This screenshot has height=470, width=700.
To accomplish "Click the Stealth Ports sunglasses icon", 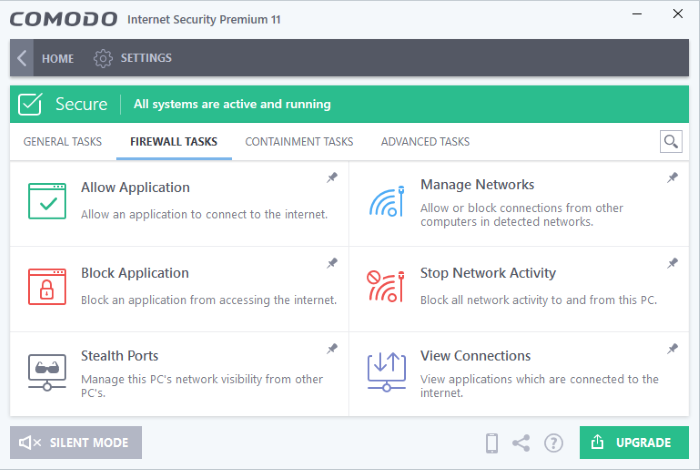I will point(47,371).
